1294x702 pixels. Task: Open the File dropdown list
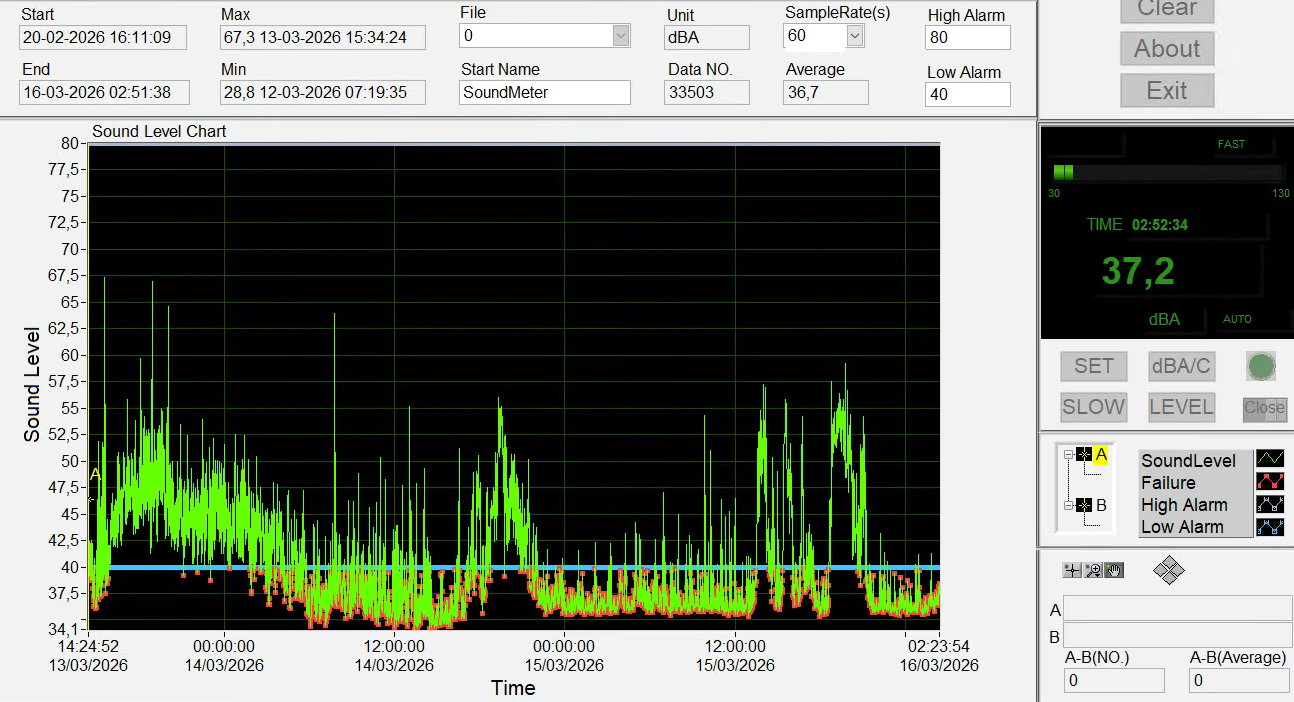pos(621,36)
